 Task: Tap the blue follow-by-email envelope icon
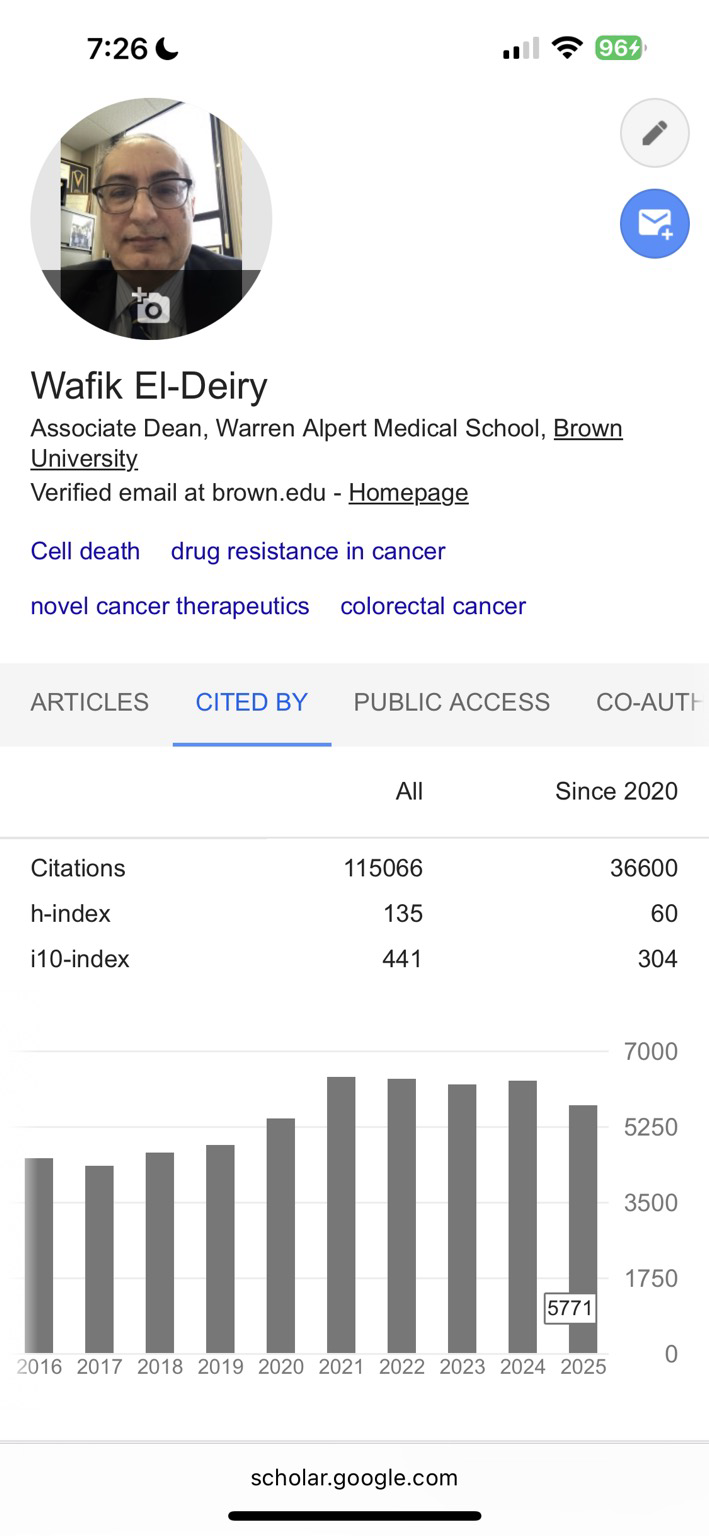pyautogui.click(x=654, y=223)
